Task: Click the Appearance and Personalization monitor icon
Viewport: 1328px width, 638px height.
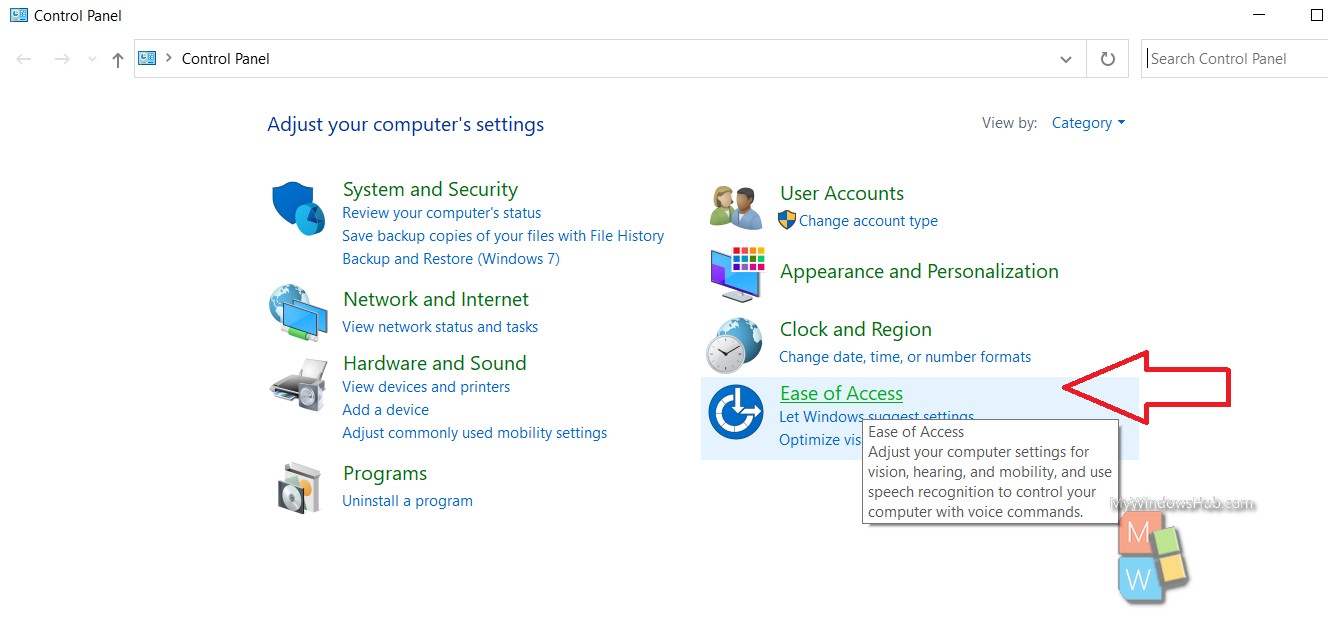Action: 737,274
